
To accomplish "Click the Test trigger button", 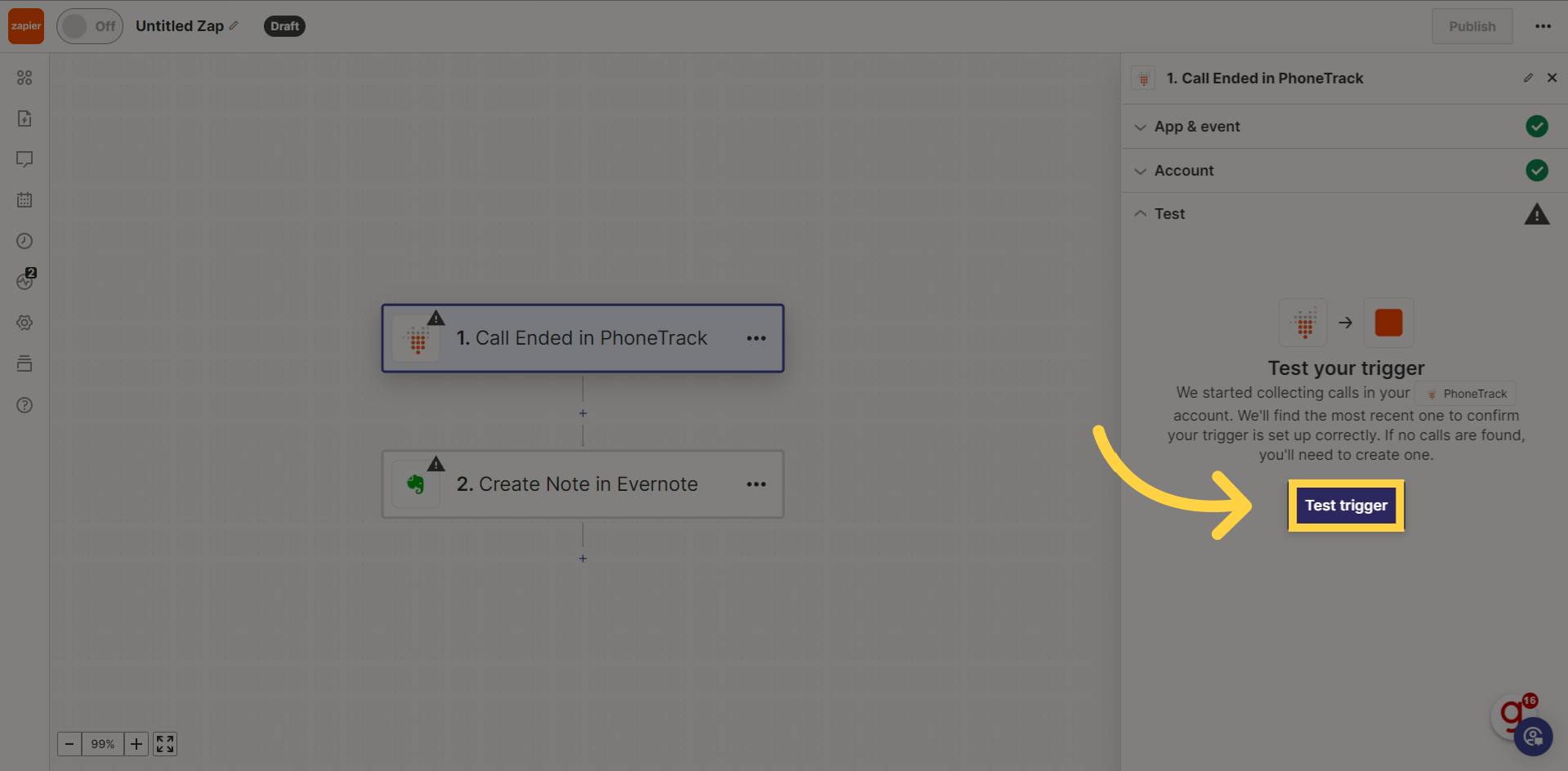I will tap(1346, 506).
